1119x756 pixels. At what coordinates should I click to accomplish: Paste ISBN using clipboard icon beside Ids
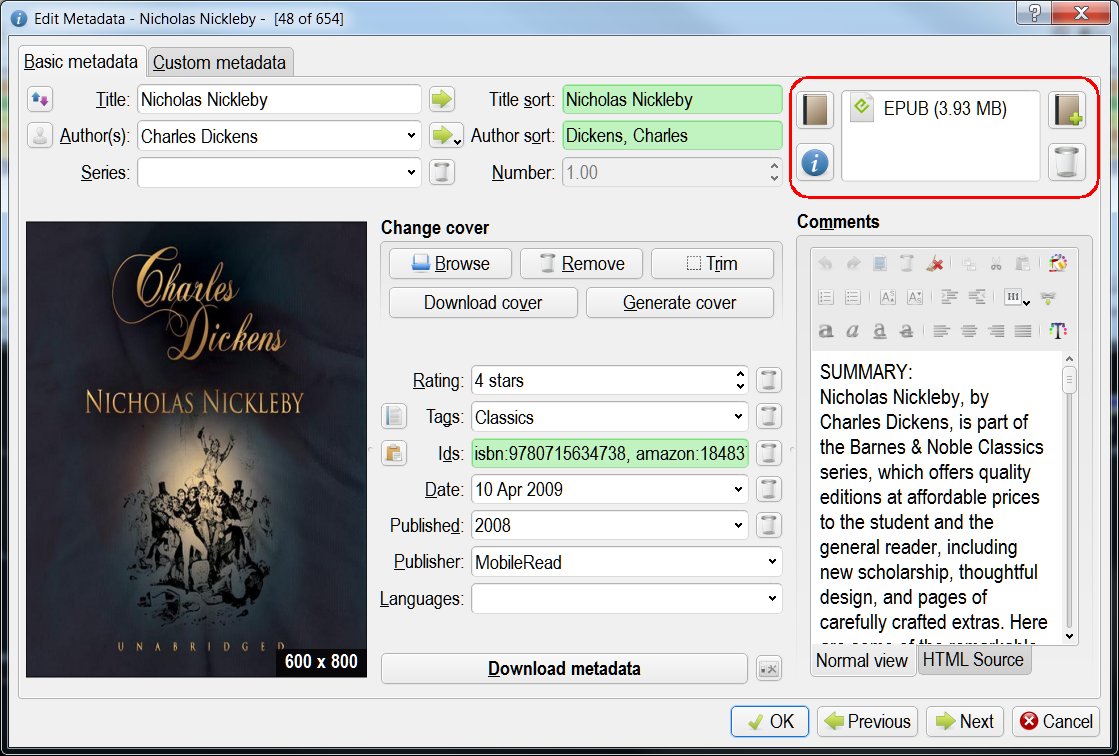click(394, 453)
